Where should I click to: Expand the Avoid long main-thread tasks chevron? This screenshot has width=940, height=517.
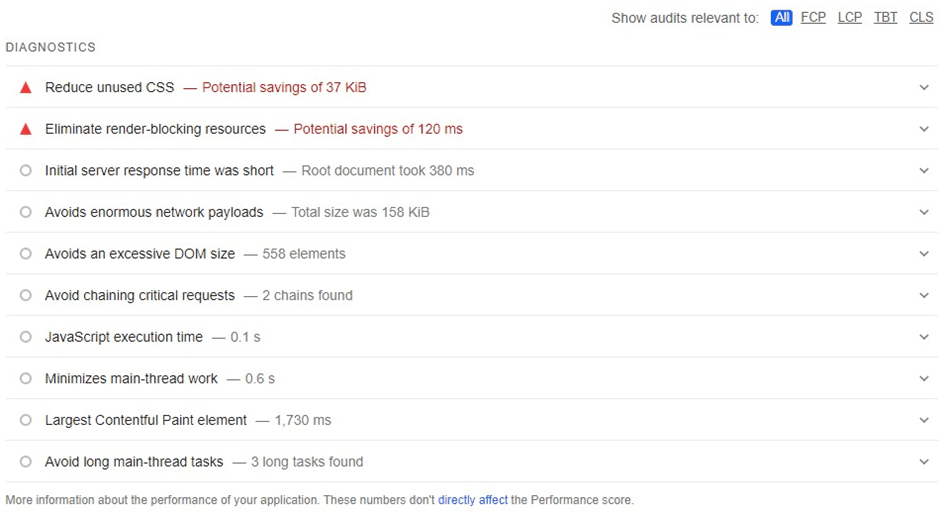pyautogui.click(x=924, y=462)
